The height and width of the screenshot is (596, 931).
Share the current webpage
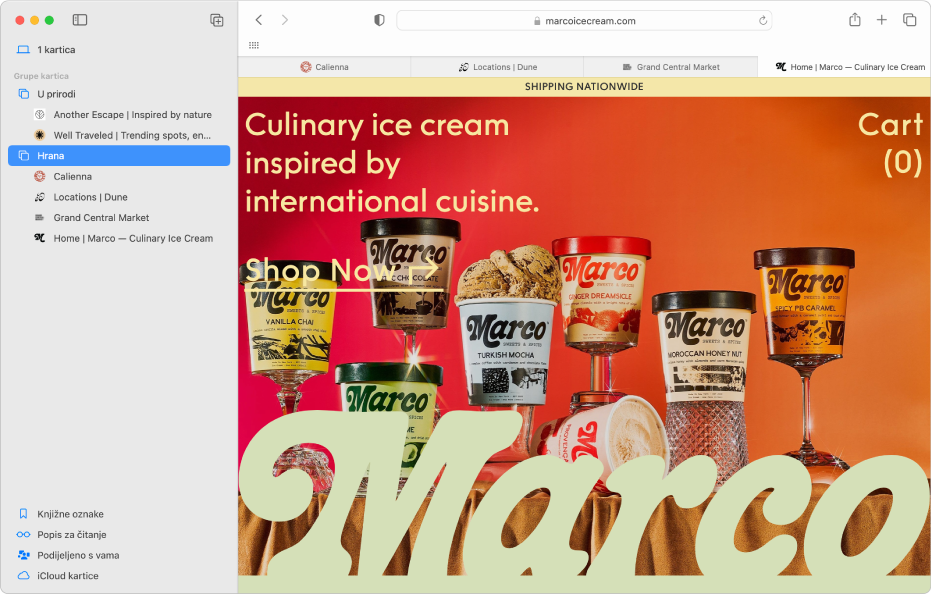[x=855, y=19]
